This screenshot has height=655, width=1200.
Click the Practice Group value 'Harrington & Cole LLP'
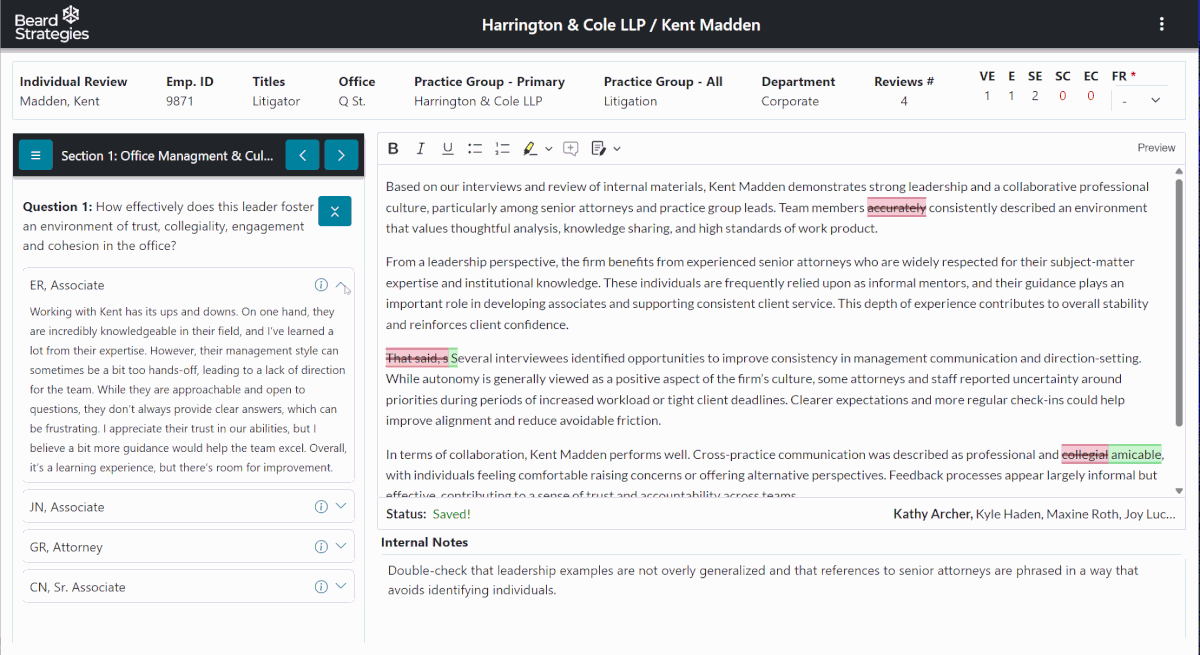point(478,101)
